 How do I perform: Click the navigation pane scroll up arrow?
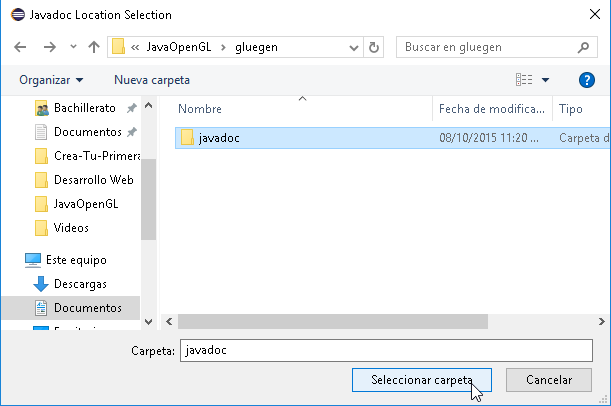coord(148,105)
